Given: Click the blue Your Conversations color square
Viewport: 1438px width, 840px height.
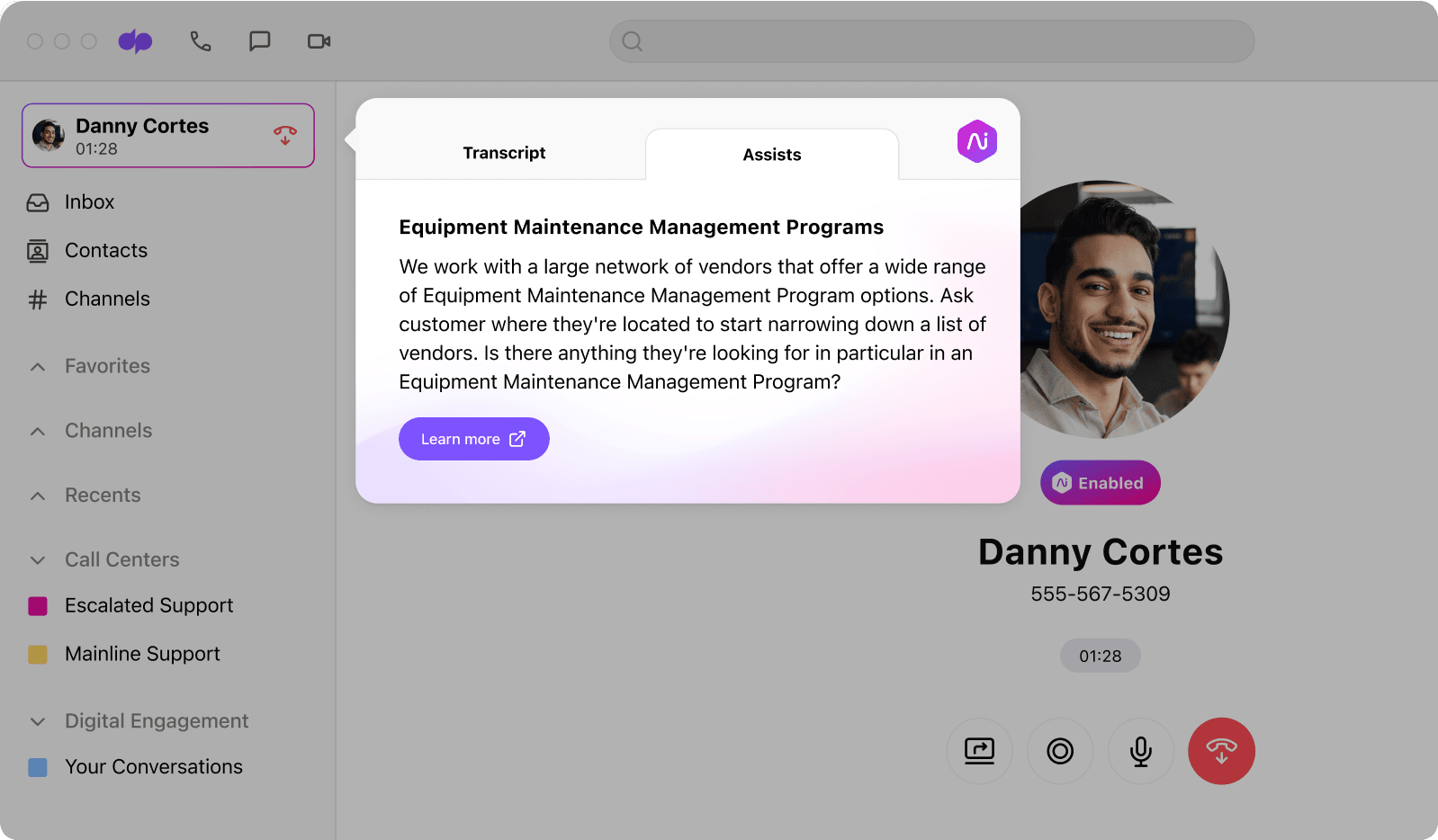Looking at the screenshot, I should pos(38,767).
